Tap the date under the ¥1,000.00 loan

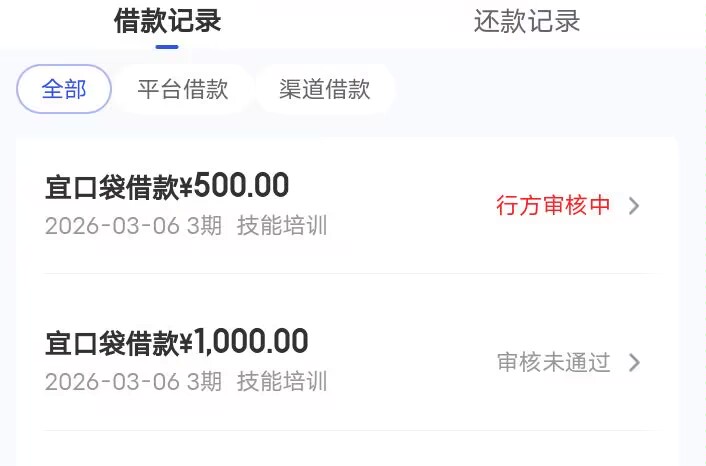point(112,382)
